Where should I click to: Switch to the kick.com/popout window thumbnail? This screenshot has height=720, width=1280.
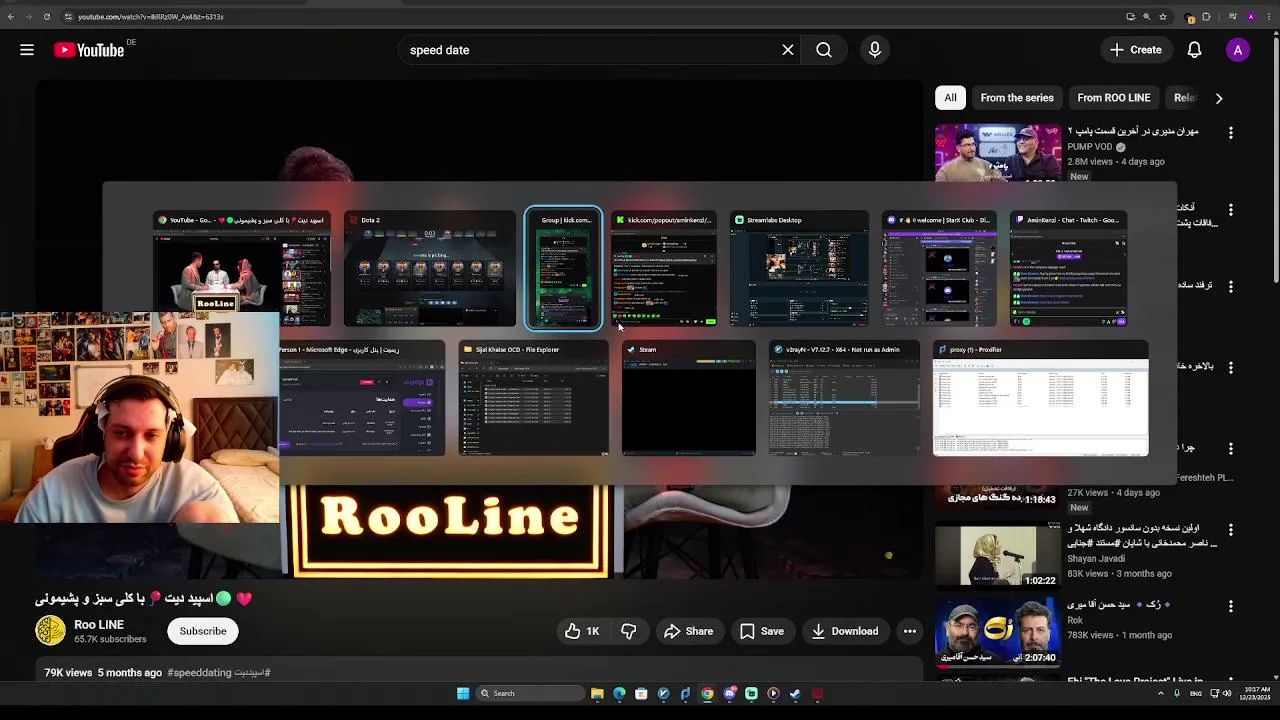coord(664,268)
